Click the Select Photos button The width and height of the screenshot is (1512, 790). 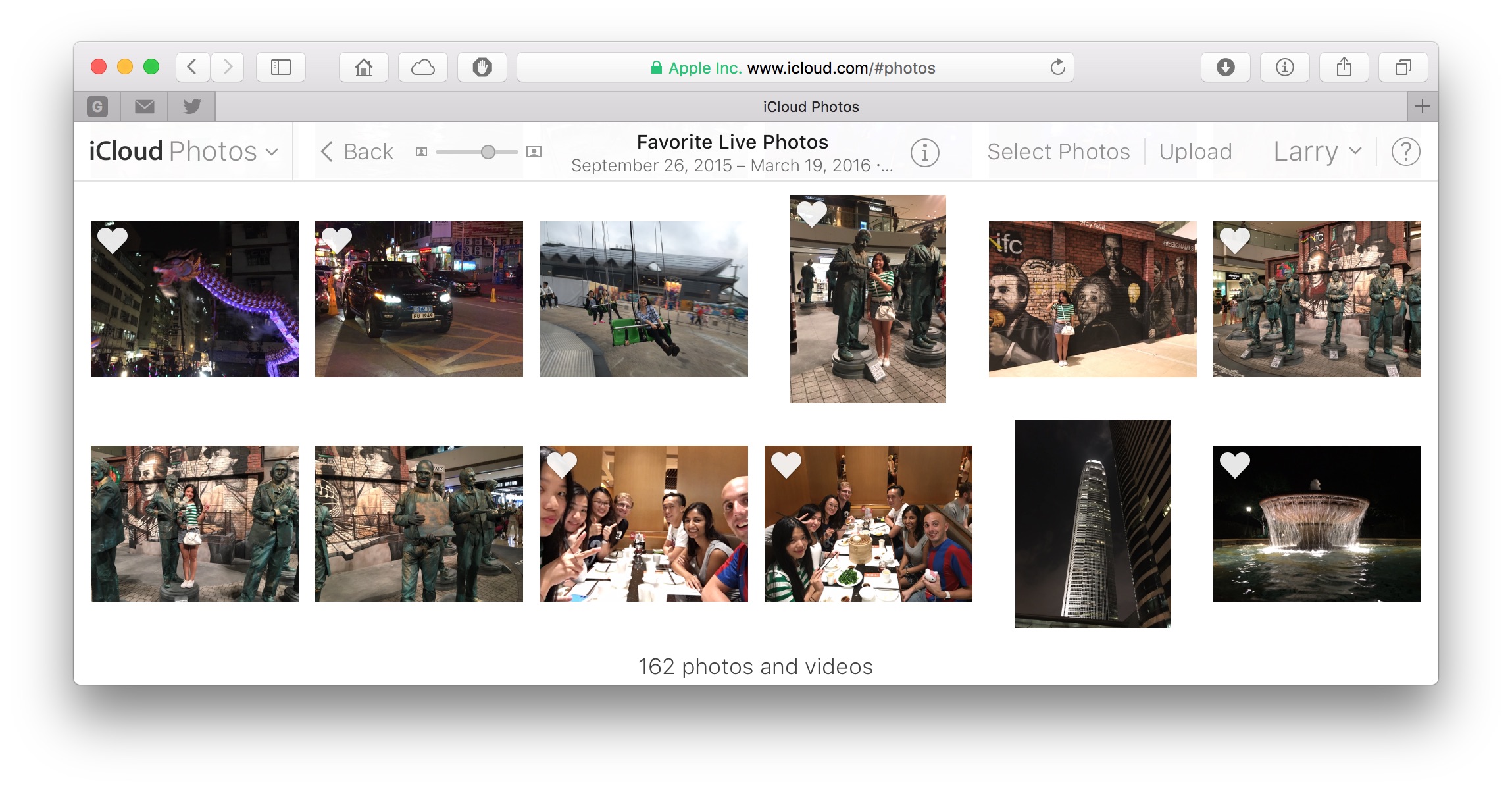coord(1059,151)
